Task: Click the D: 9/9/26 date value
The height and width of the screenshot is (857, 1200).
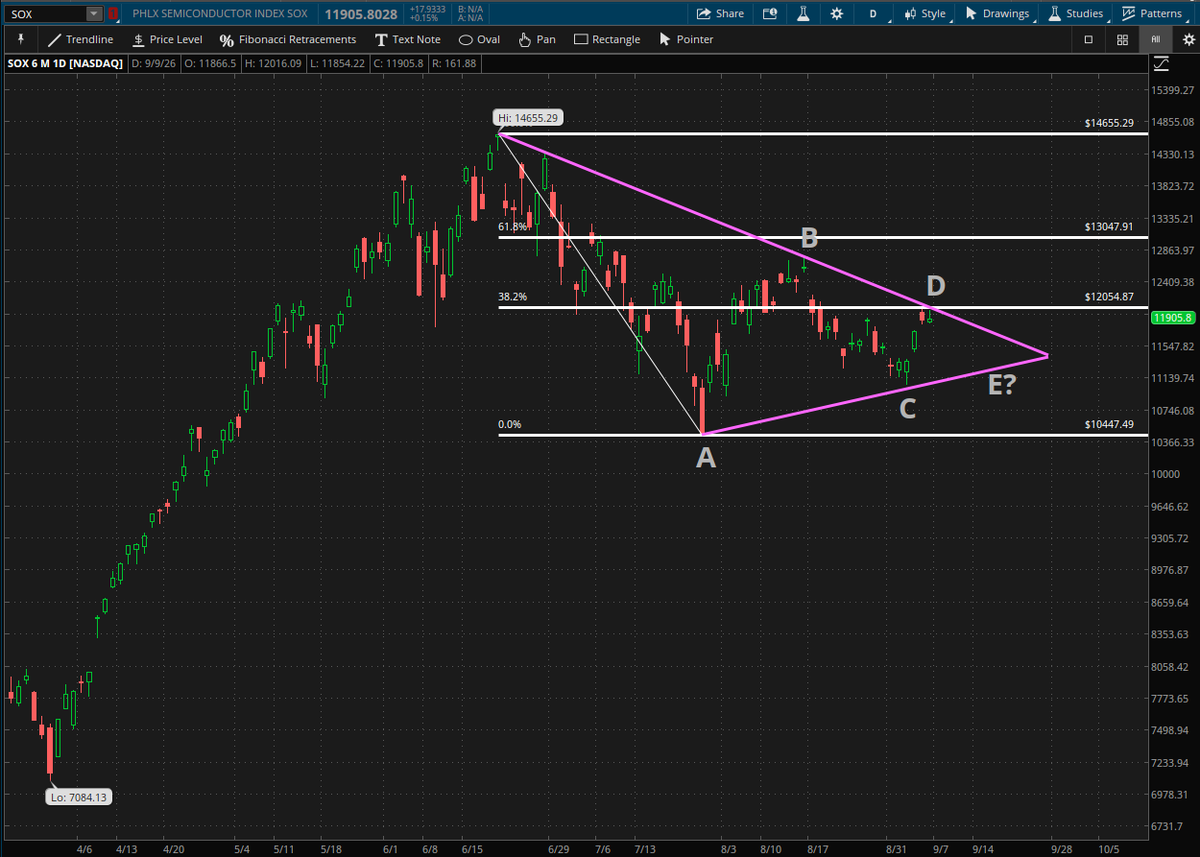Action: (x=156, y=64)
